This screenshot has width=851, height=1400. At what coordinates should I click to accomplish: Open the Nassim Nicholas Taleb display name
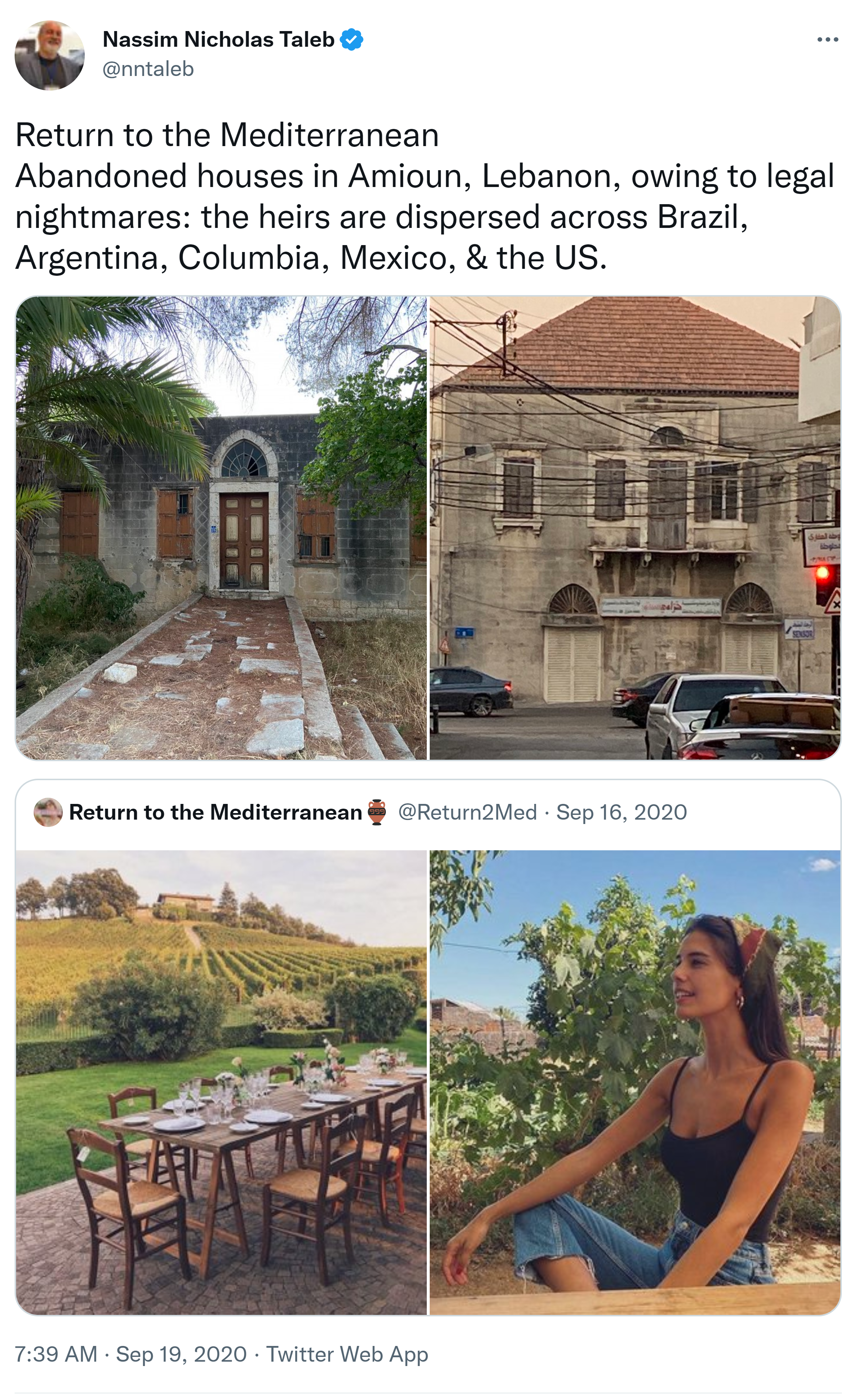point(218,39)
